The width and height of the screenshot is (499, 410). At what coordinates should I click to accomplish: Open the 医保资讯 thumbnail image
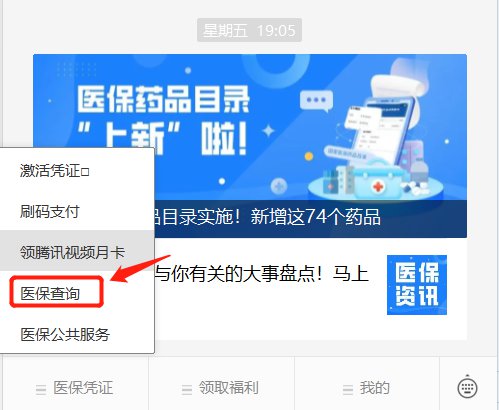pos(417,285)
